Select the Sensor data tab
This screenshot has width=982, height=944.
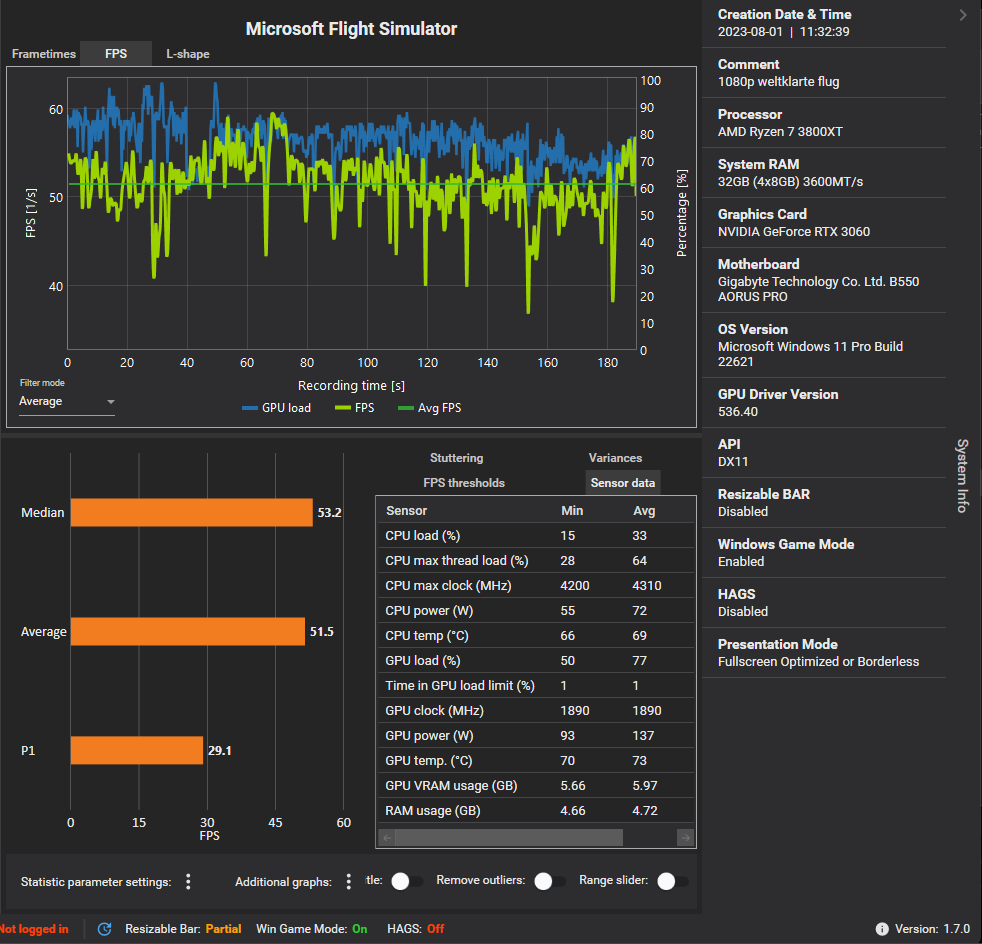pos(623,483)
